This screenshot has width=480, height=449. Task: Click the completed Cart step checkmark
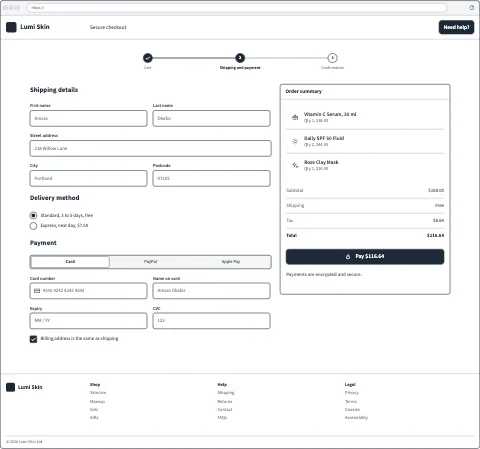click(148, 58)
